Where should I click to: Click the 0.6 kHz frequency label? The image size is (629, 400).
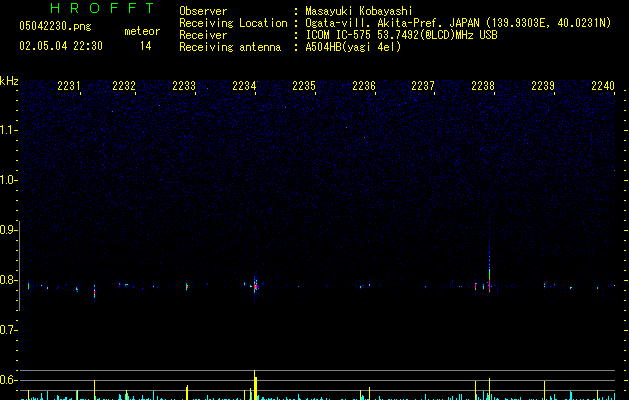point(8,380)
